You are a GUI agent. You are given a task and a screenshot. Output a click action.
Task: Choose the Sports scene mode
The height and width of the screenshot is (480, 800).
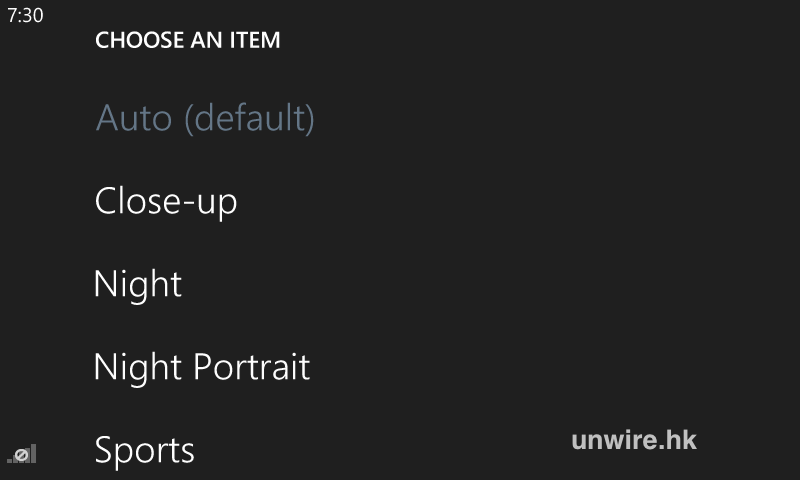[145, 450]
